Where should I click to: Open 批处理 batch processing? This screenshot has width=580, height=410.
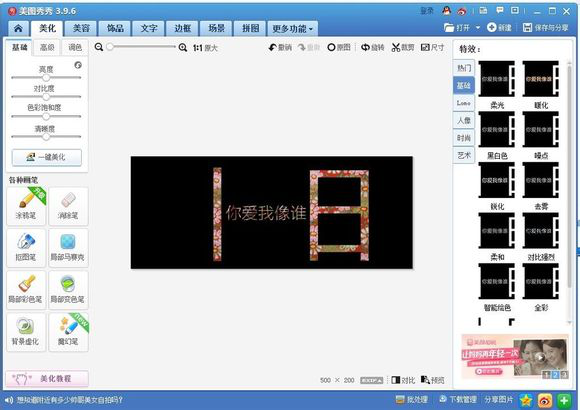[x=412, y=400]
